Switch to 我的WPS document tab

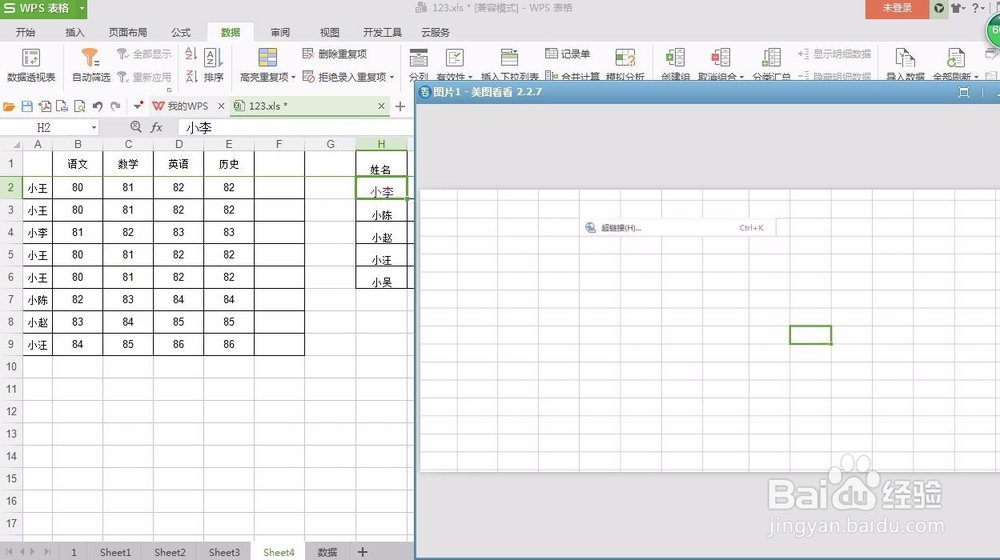coord(181,106)
